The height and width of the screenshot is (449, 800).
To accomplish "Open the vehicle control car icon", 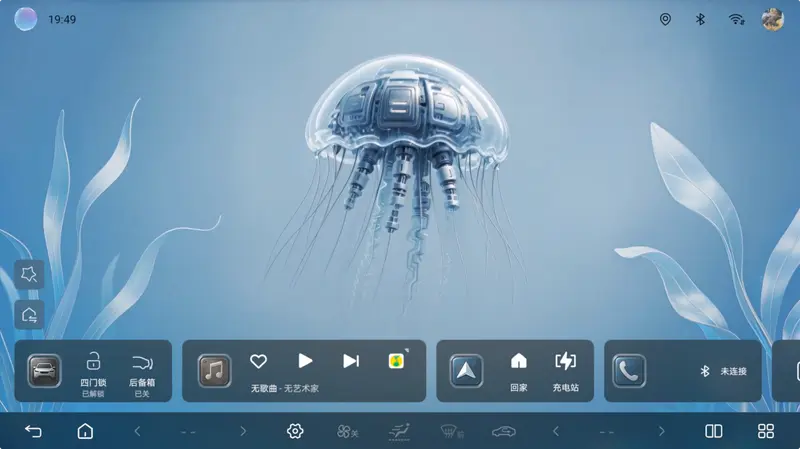I will [44, 371].
